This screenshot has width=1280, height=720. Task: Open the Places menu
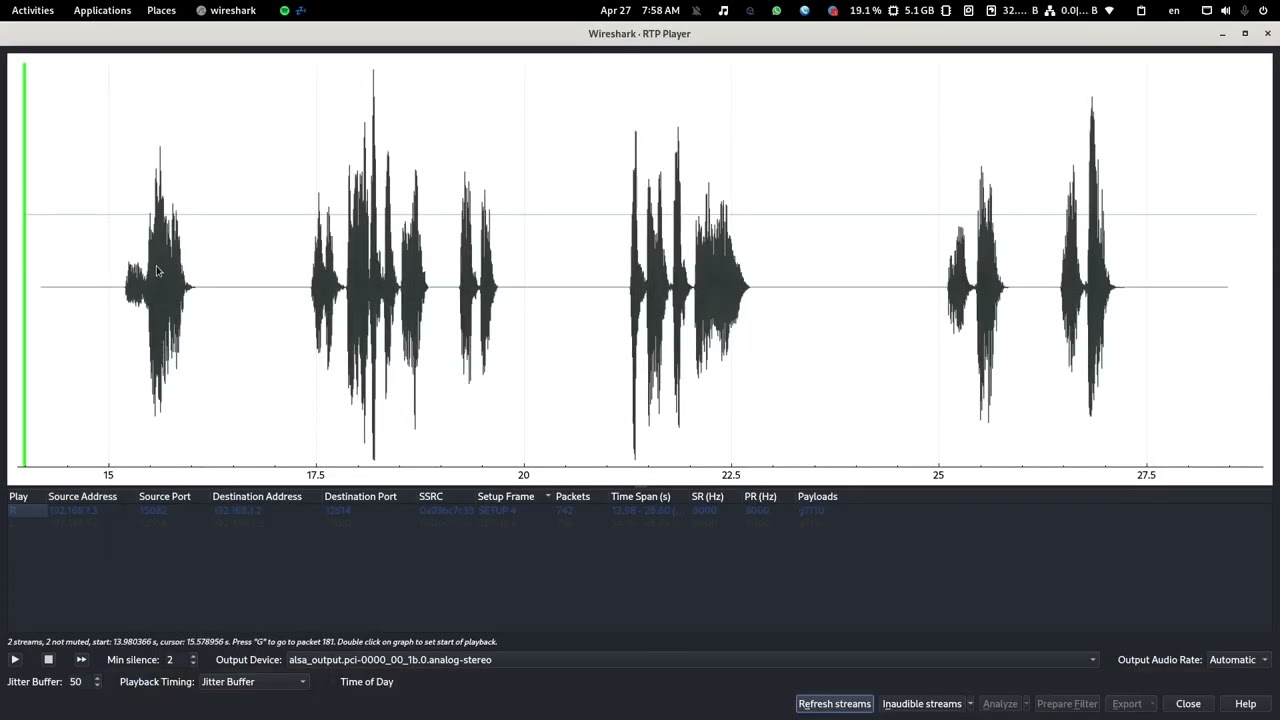(x=161, y=10)
